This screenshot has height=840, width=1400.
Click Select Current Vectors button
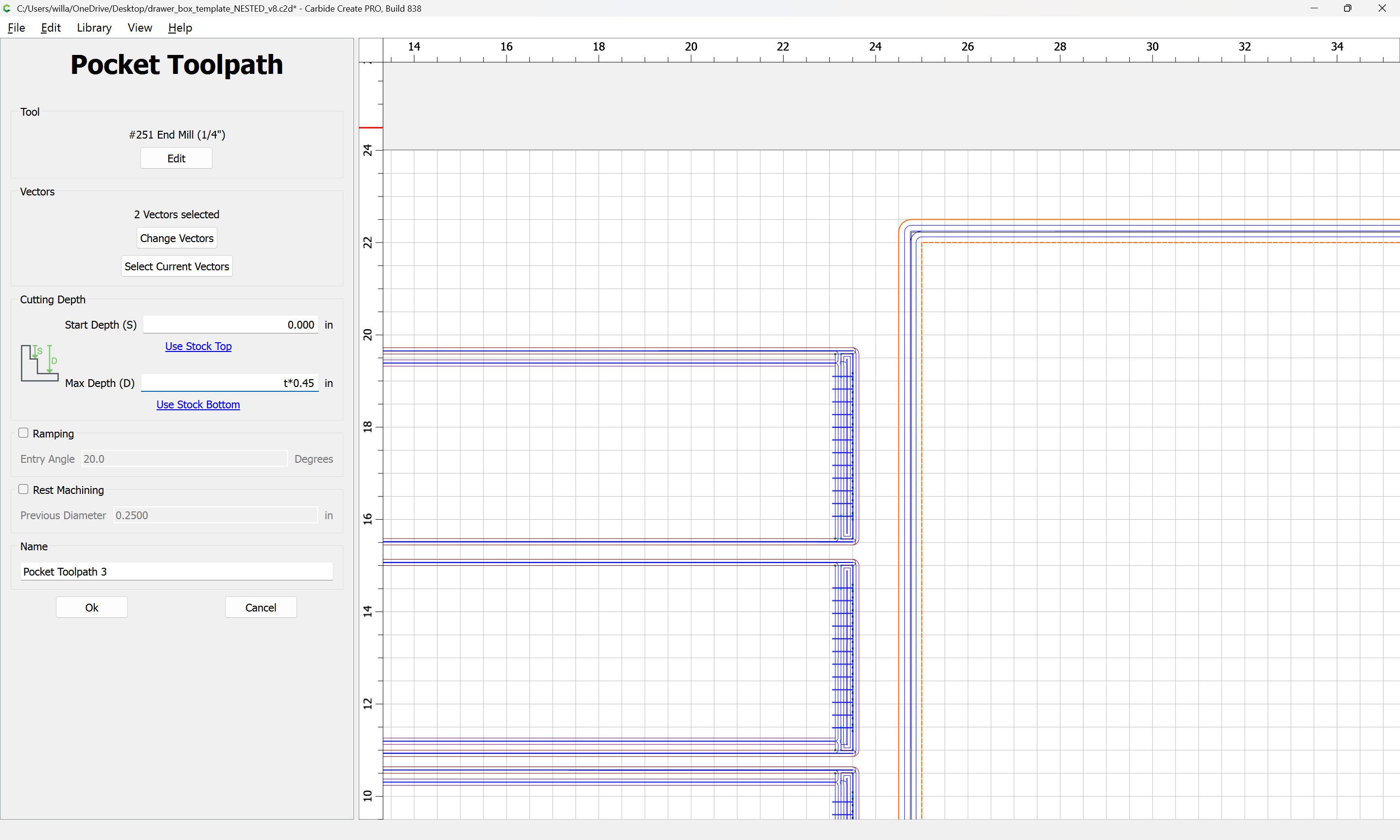coord(176,266)
